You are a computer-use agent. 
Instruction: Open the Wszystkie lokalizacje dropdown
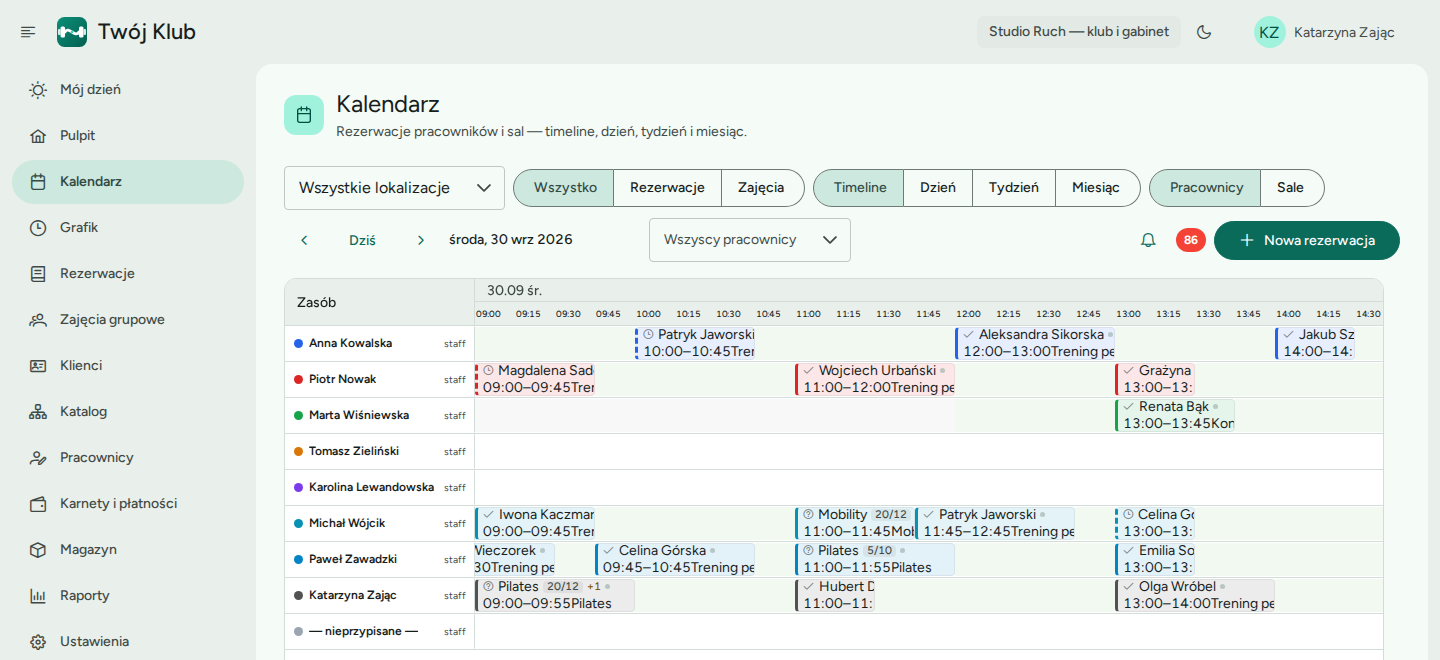(x=394, y=188)
